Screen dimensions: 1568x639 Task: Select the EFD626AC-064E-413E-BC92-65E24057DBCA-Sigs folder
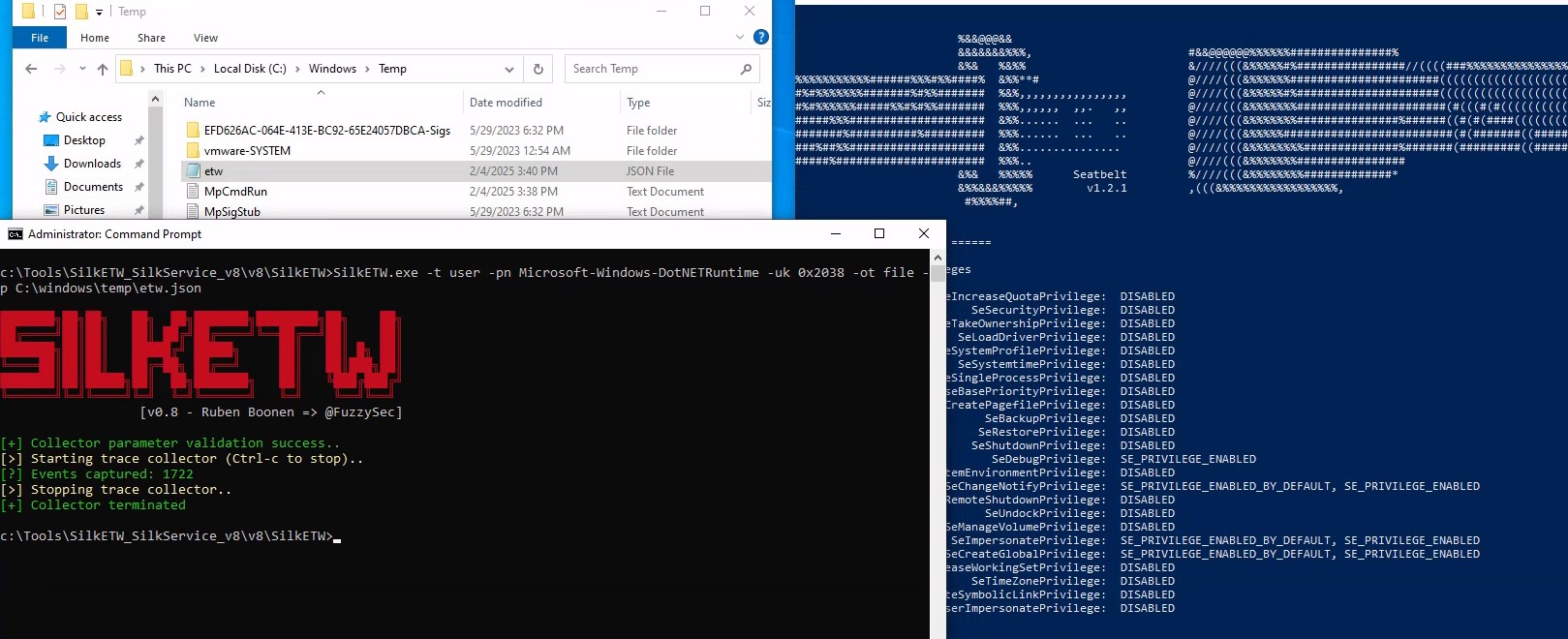[327, 131]
